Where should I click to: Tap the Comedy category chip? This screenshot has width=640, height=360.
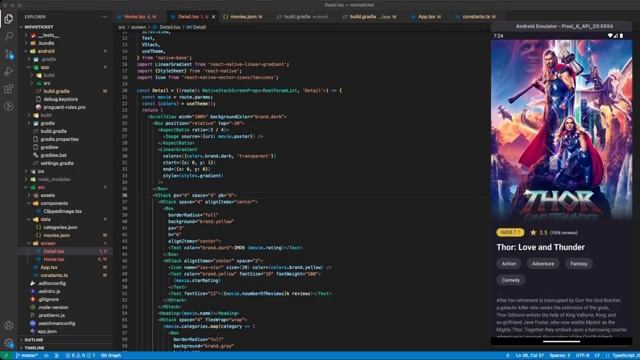pos(511,280)
